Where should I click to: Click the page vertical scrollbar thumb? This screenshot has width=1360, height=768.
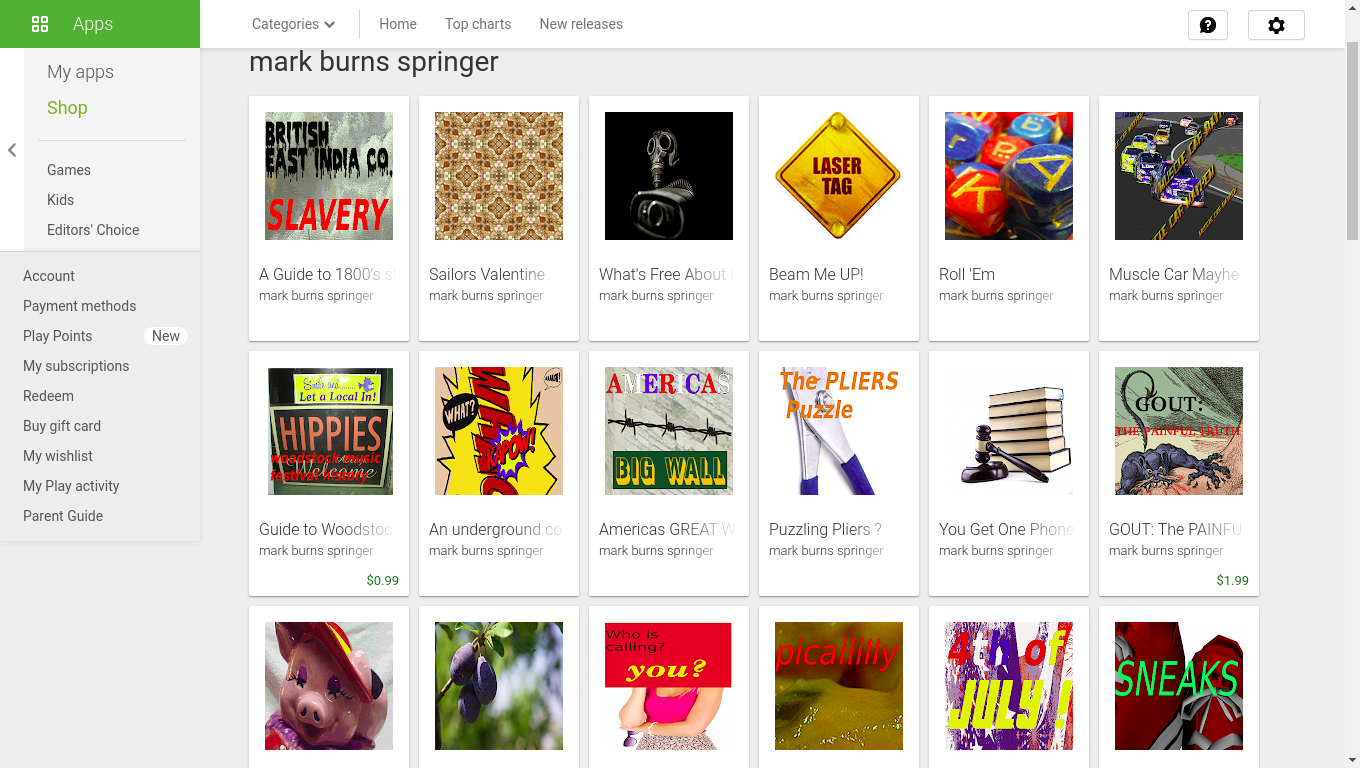[x=1352, y=140]
